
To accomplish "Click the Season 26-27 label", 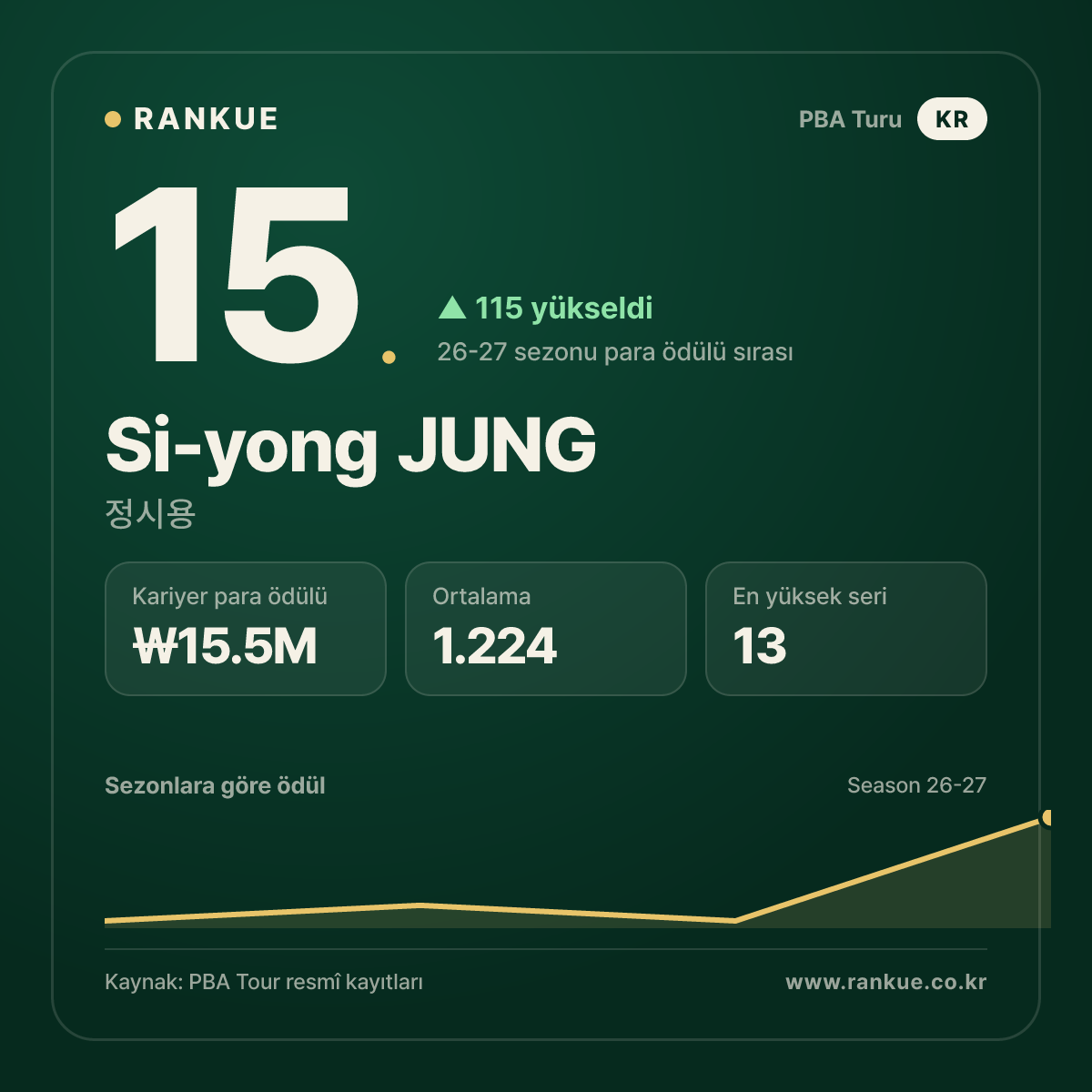I will [916, 785].
